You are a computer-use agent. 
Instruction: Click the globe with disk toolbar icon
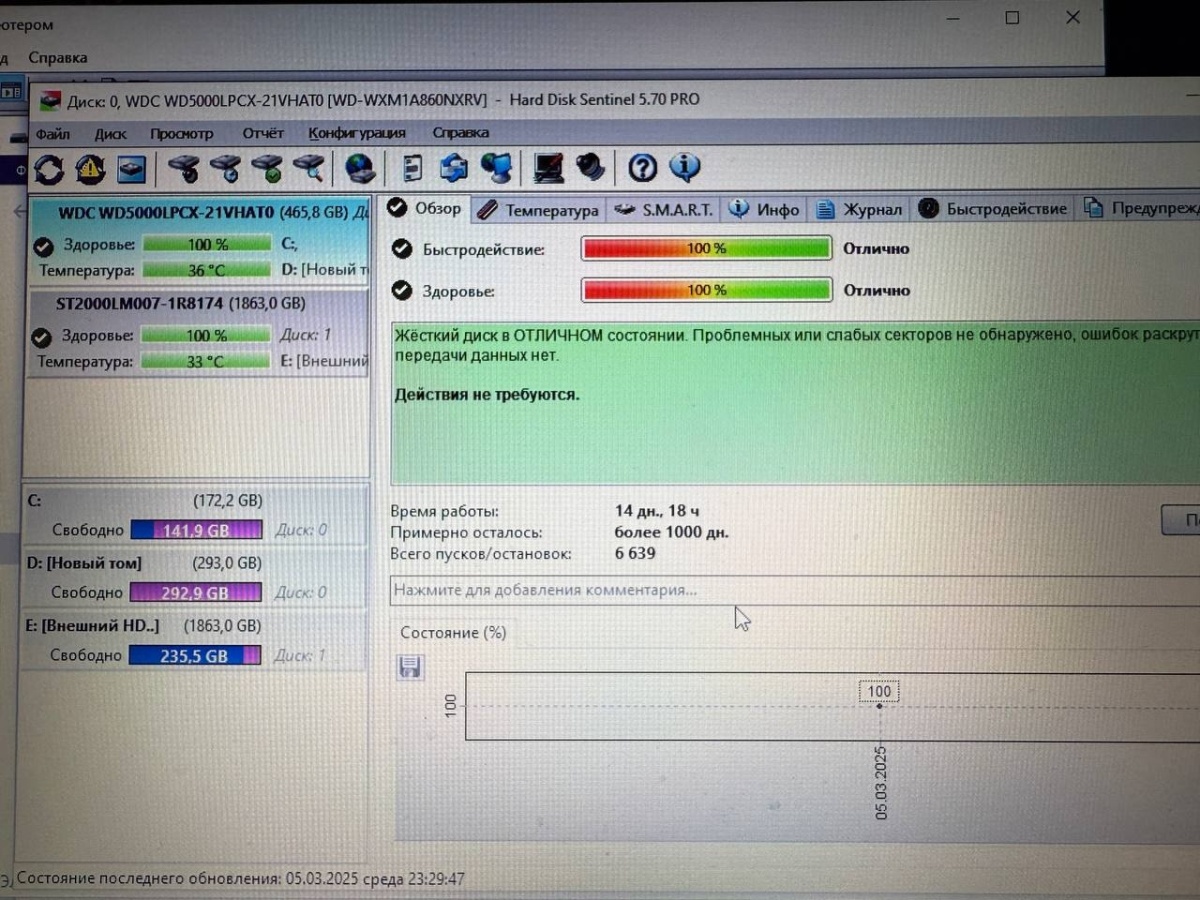[360, 169]
